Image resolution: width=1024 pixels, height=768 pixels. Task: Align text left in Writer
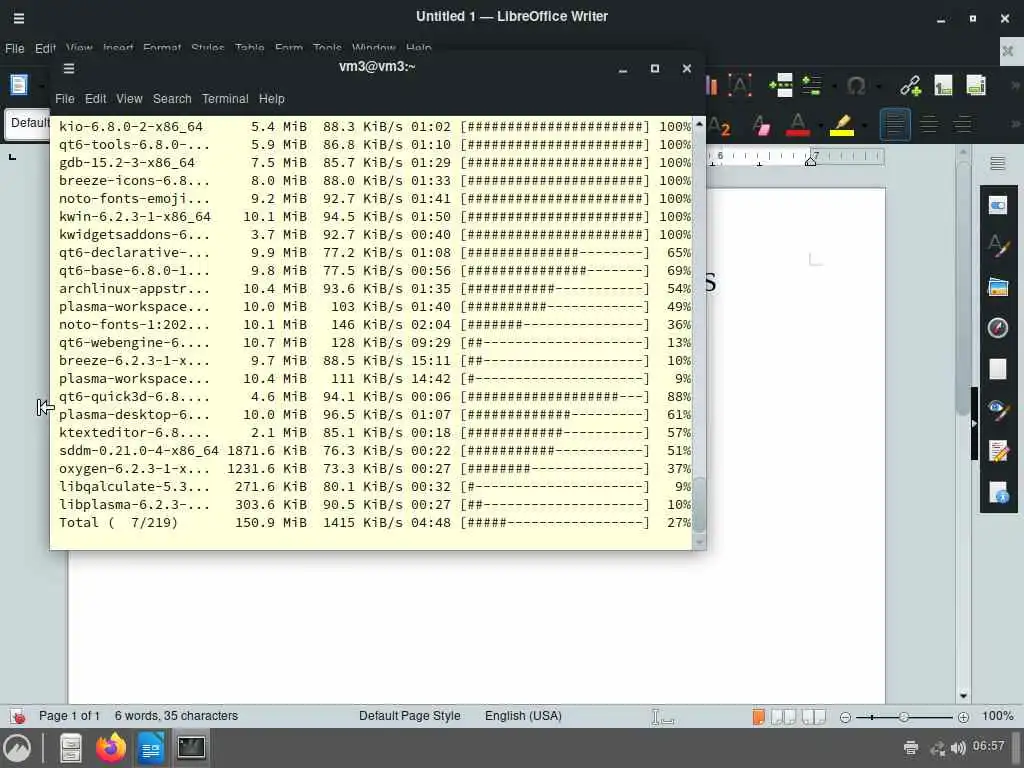[895, 124]
